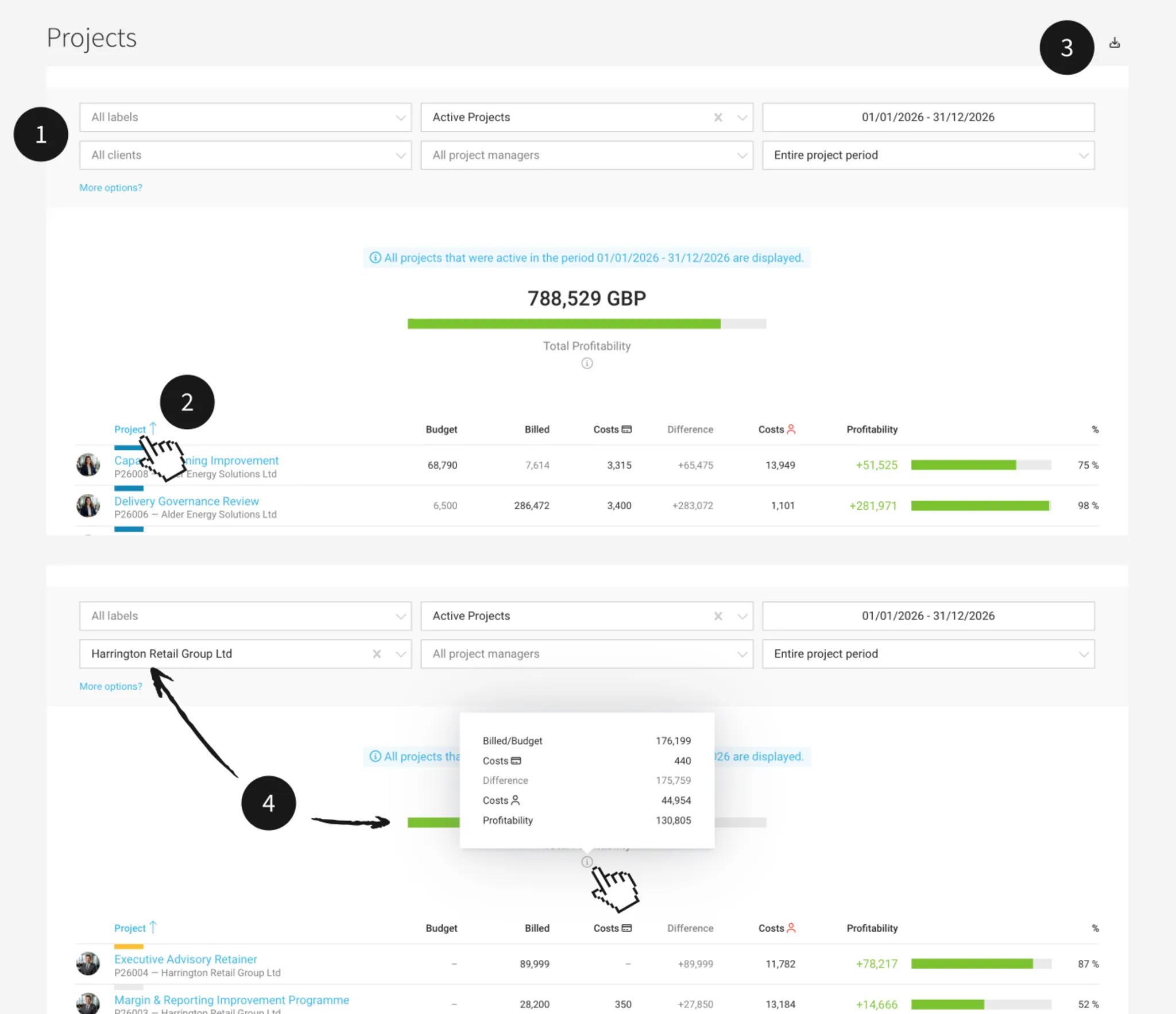Image resolution: width=1176 pixels, height=1014 pixels.
Task: Click top table Costs header with card icon
Action: click(x=612, y=429)
